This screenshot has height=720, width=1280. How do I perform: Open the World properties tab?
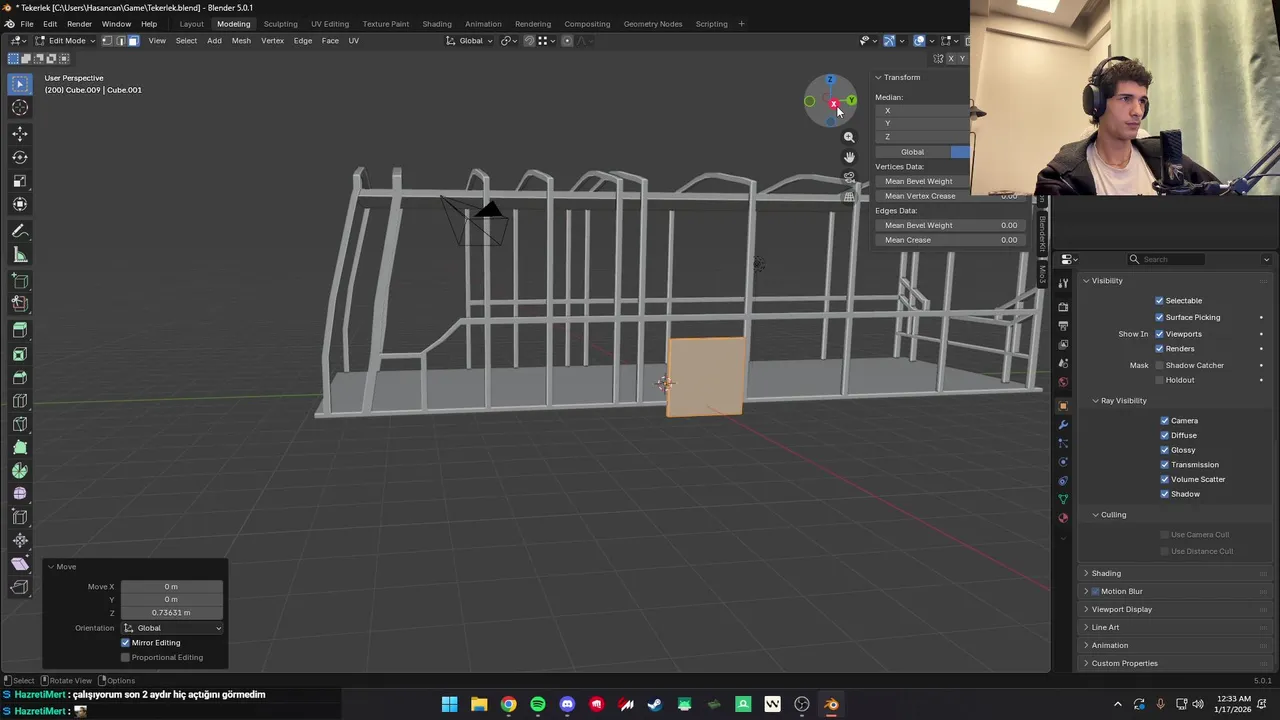(1063, 382)
